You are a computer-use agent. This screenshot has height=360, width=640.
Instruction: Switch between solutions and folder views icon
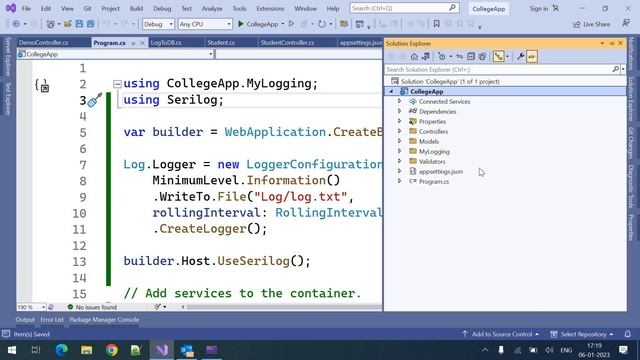pos(426,56)
